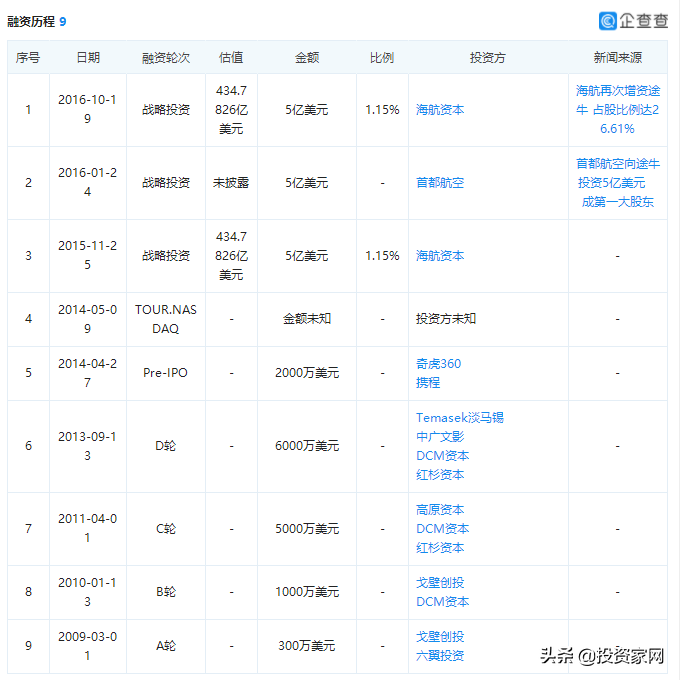
Task: Open DCM资本 link in the D轮 row
Action: coord(442,456)
